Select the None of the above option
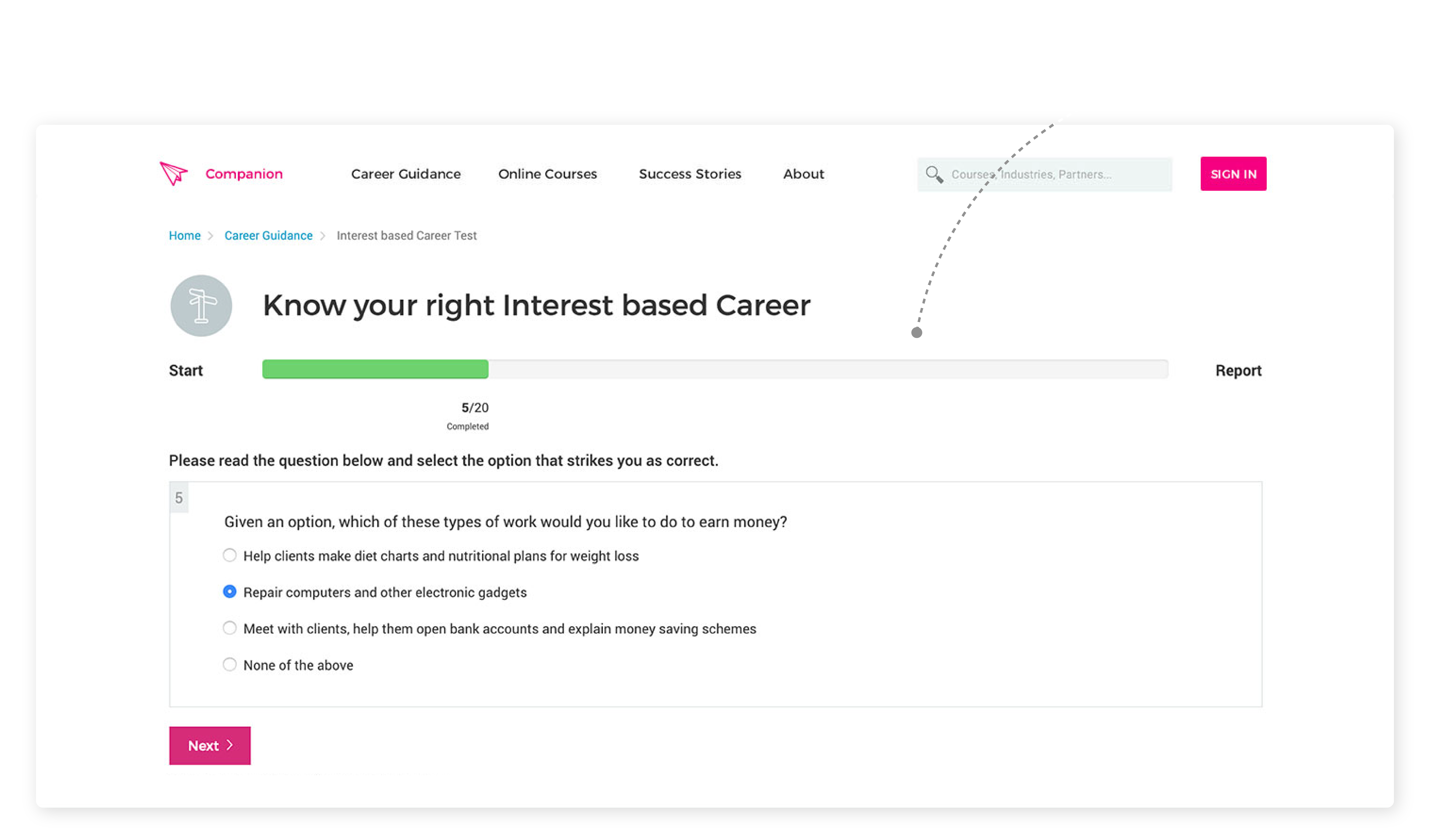Image resolution: width=1440 pixels, height=840 pixels. 229,664
